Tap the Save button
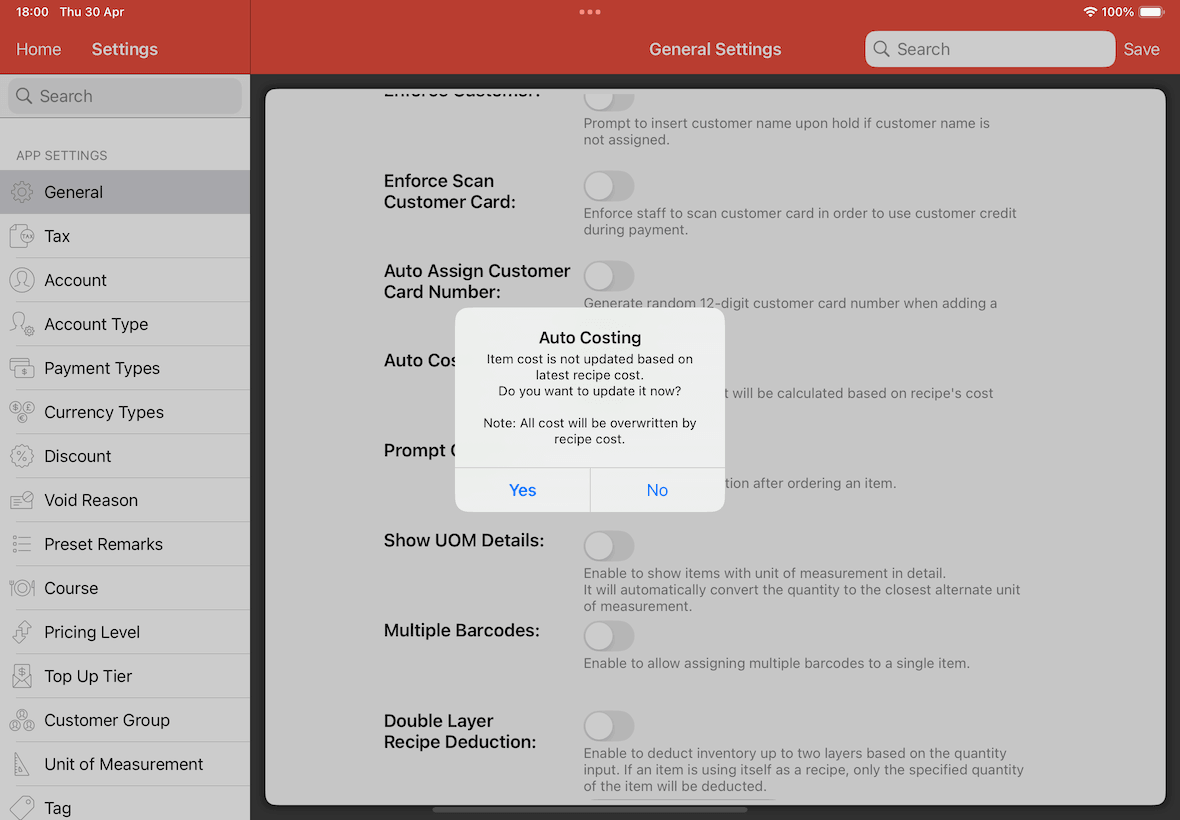Screen dimensions: 1180x820 point(1142,49)
